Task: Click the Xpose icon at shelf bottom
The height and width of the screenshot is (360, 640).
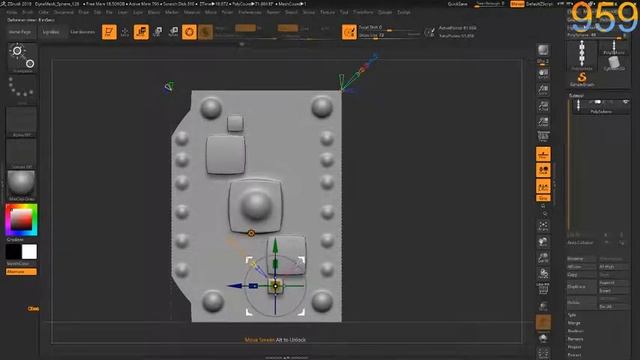Action: click(543, 353)
